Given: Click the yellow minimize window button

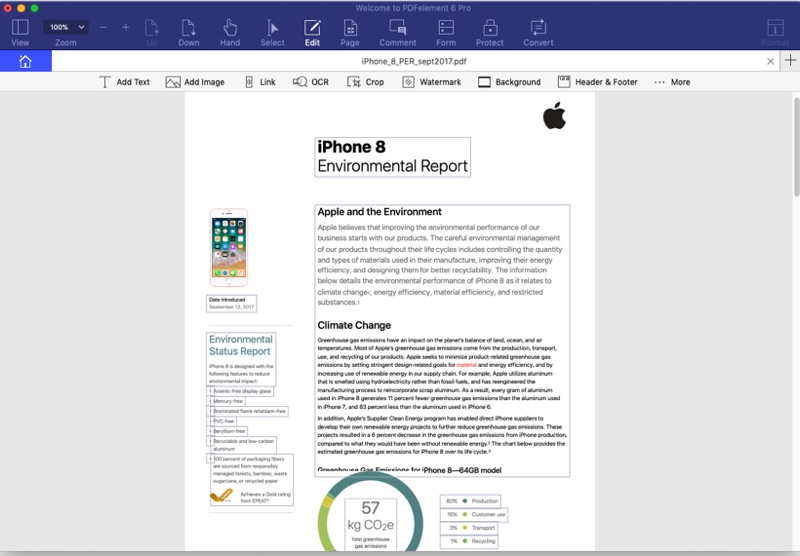Looking at the screenshot, I should 21,8.
